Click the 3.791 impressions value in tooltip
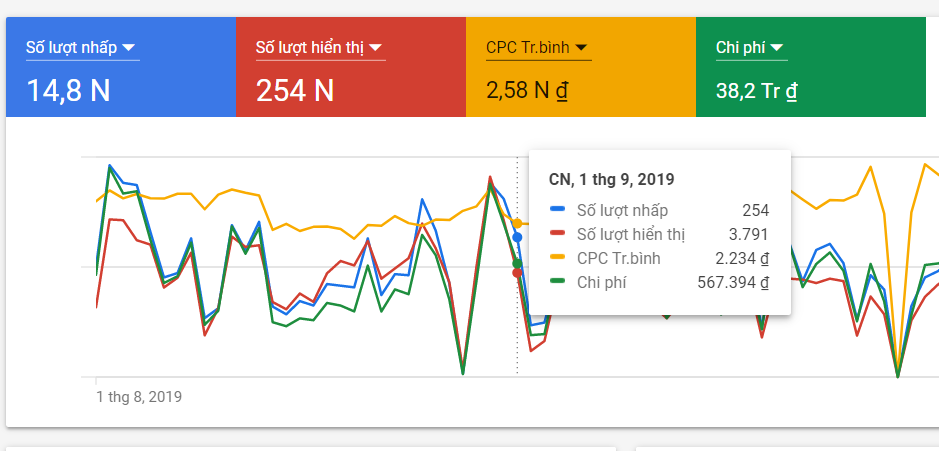The height and width of the screenshot is (451, 939). click(748, 234)
